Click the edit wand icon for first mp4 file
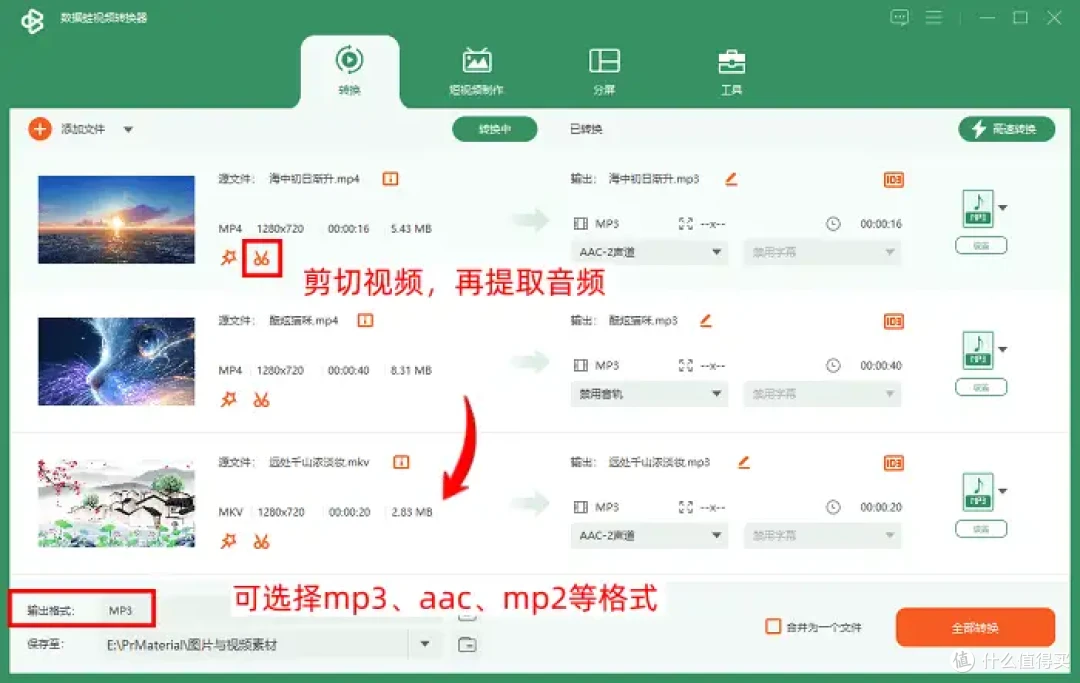The height and width of the screenshot is (683, 1080). click(229, 258)
